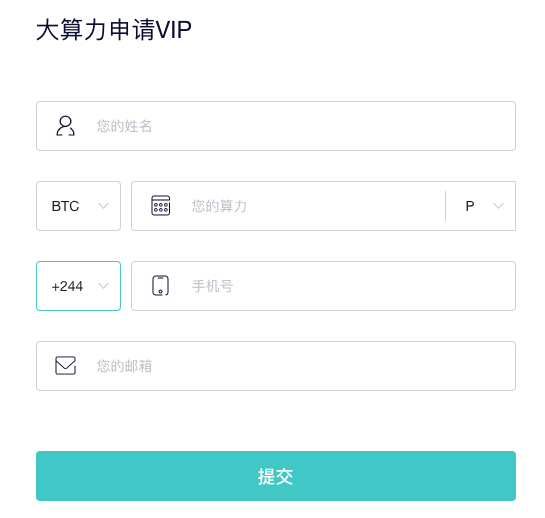Open the BTC coin type dropdown
This screenshot has height=518, width=545.
click(x=79, y=206)
